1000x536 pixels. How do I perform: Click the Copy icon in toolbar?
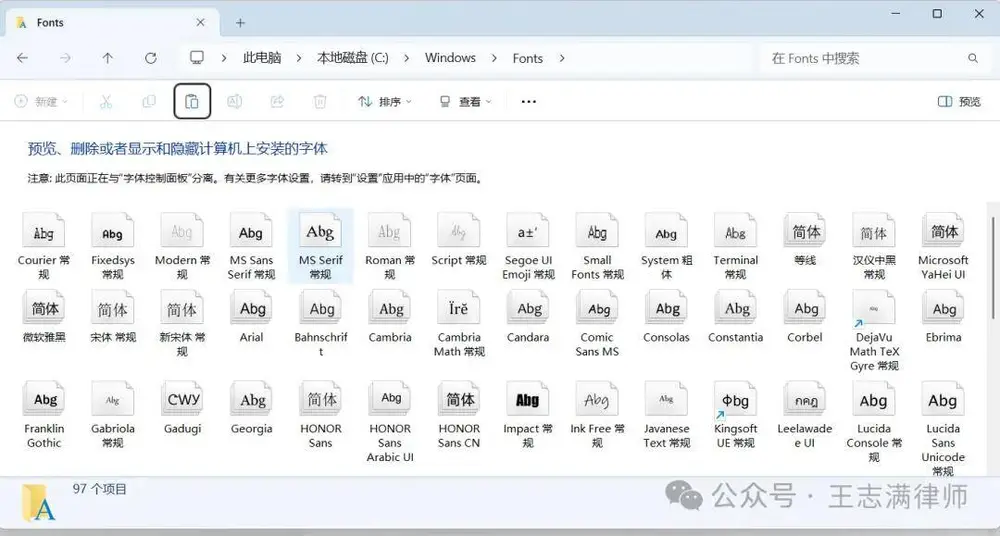pos(149,101)
